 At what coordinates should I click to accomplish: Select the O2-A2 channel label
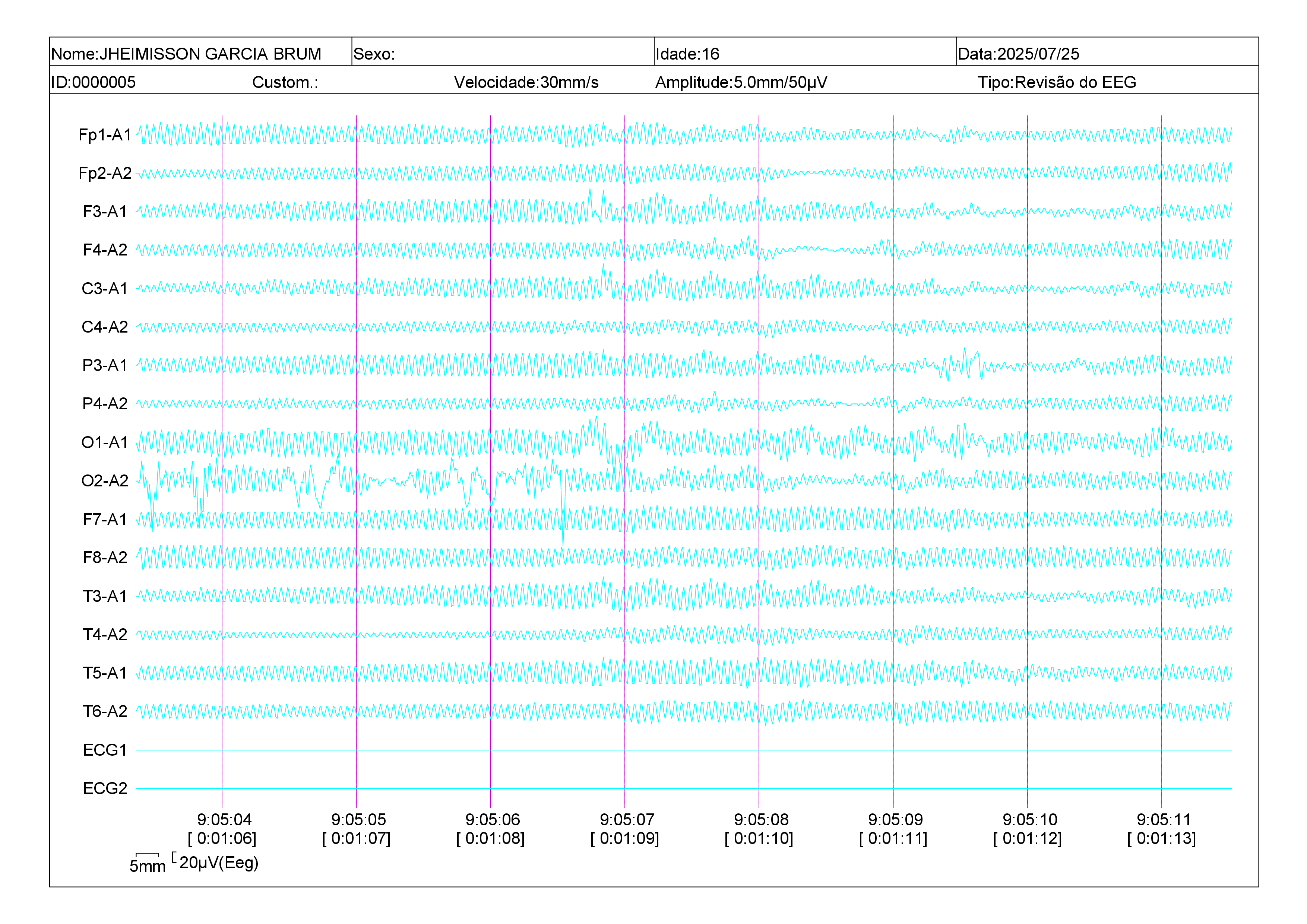[x=105, y=481]
